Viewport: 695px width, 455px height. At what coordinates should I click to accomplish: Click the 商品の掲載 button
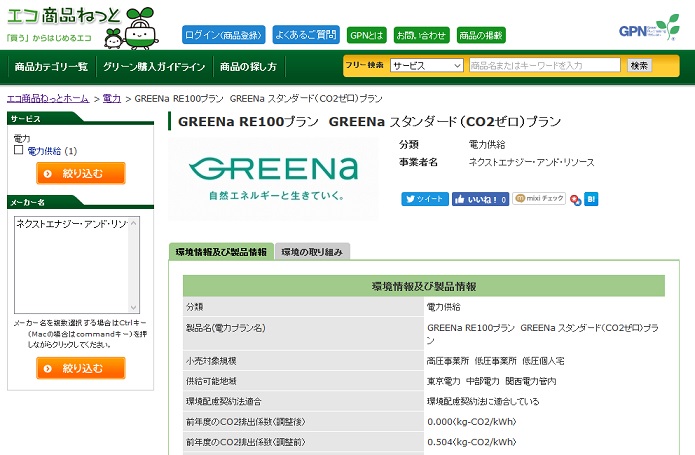[x=481, y=35]
